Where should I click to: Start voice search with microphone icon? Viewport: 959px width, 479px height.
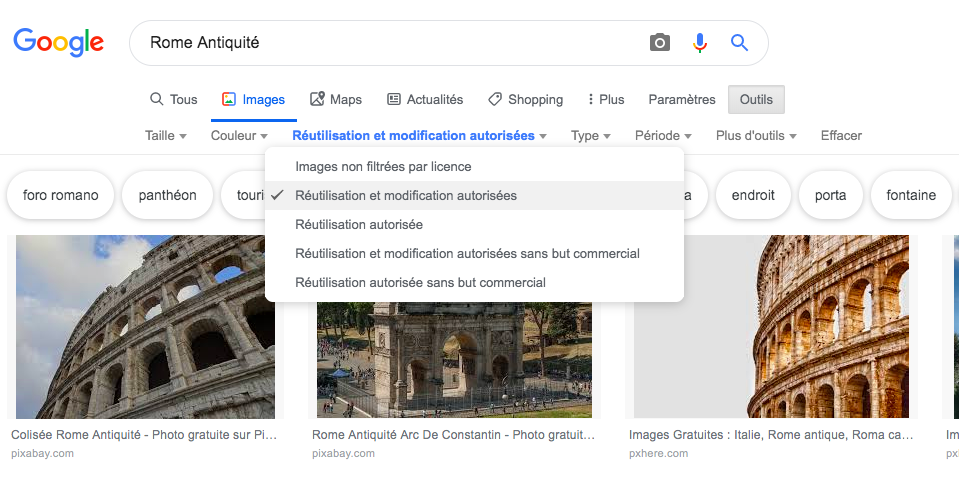pyautogui.click(x=700, y=42)
